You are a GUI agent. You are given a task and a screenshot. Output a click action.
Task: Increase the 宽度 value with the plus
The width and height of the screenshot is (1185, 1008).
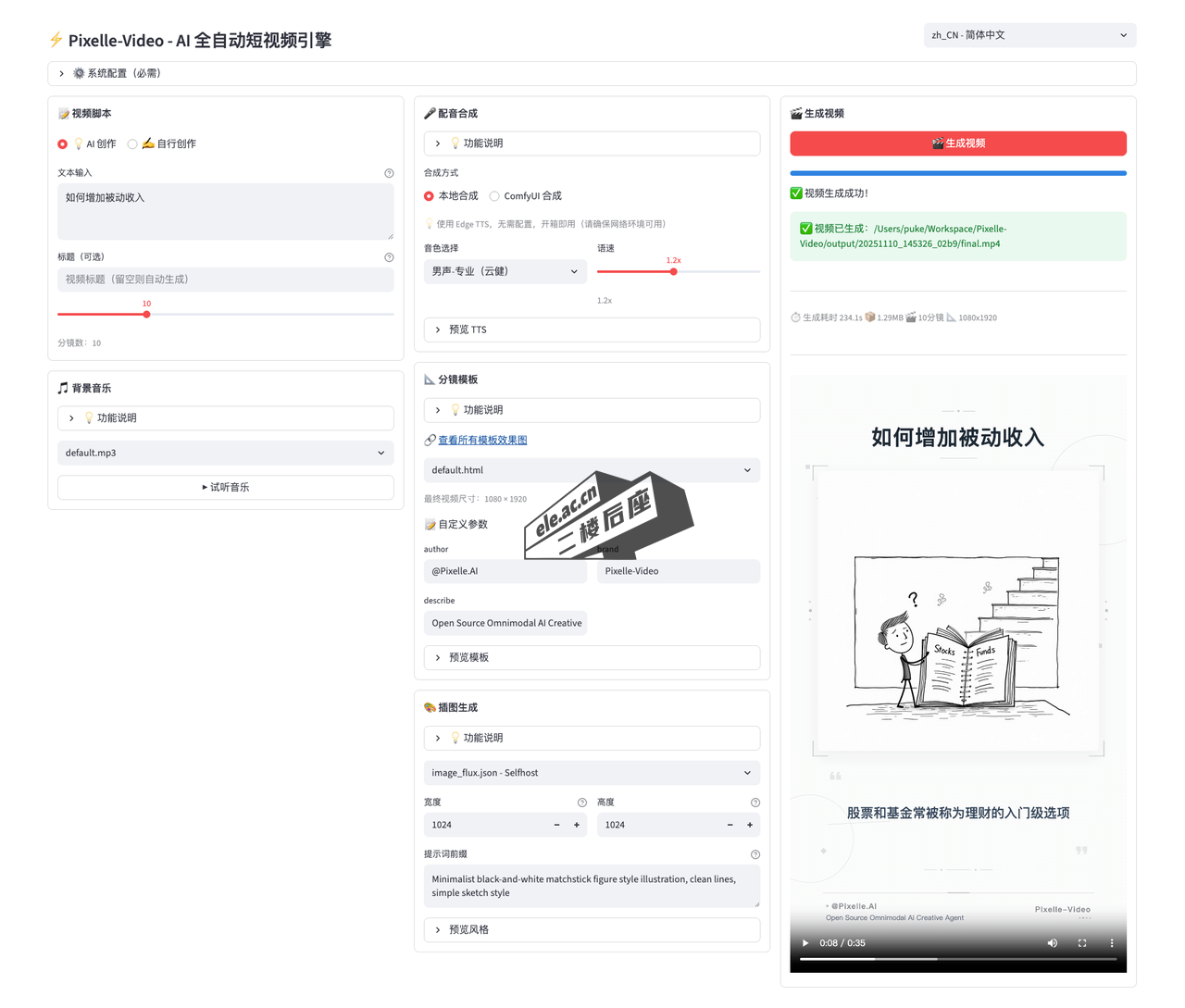[x=577, y=825]
